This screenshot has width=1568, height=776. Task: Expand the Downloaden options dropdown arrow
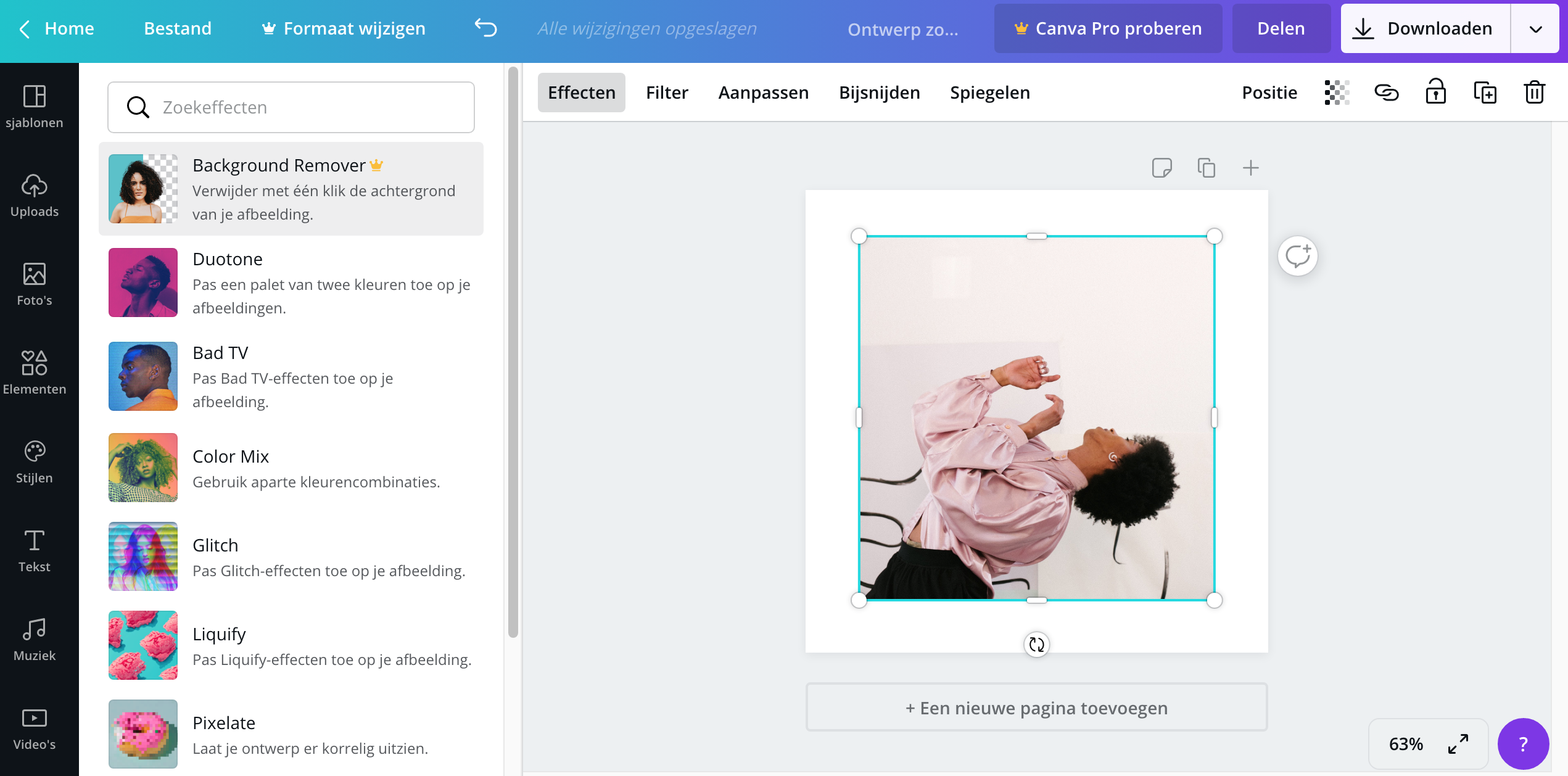pos(1535,28)
